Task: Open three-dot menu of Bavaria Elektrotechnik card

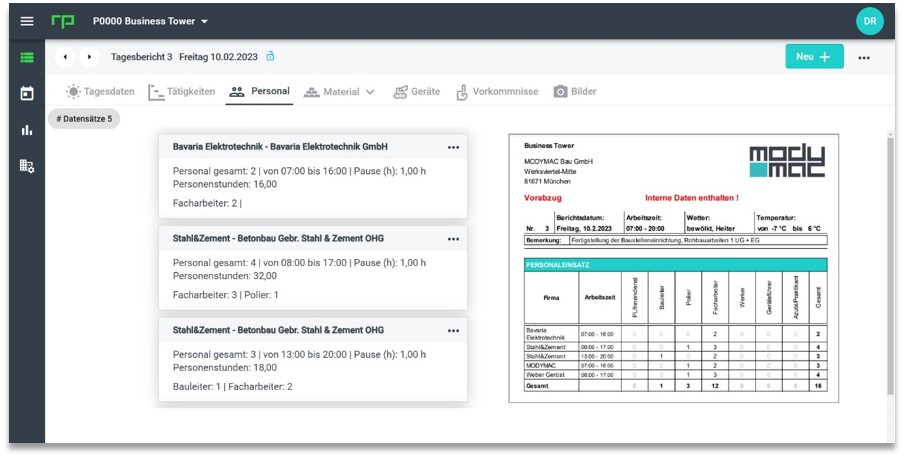Action: (x=454, y=148)
